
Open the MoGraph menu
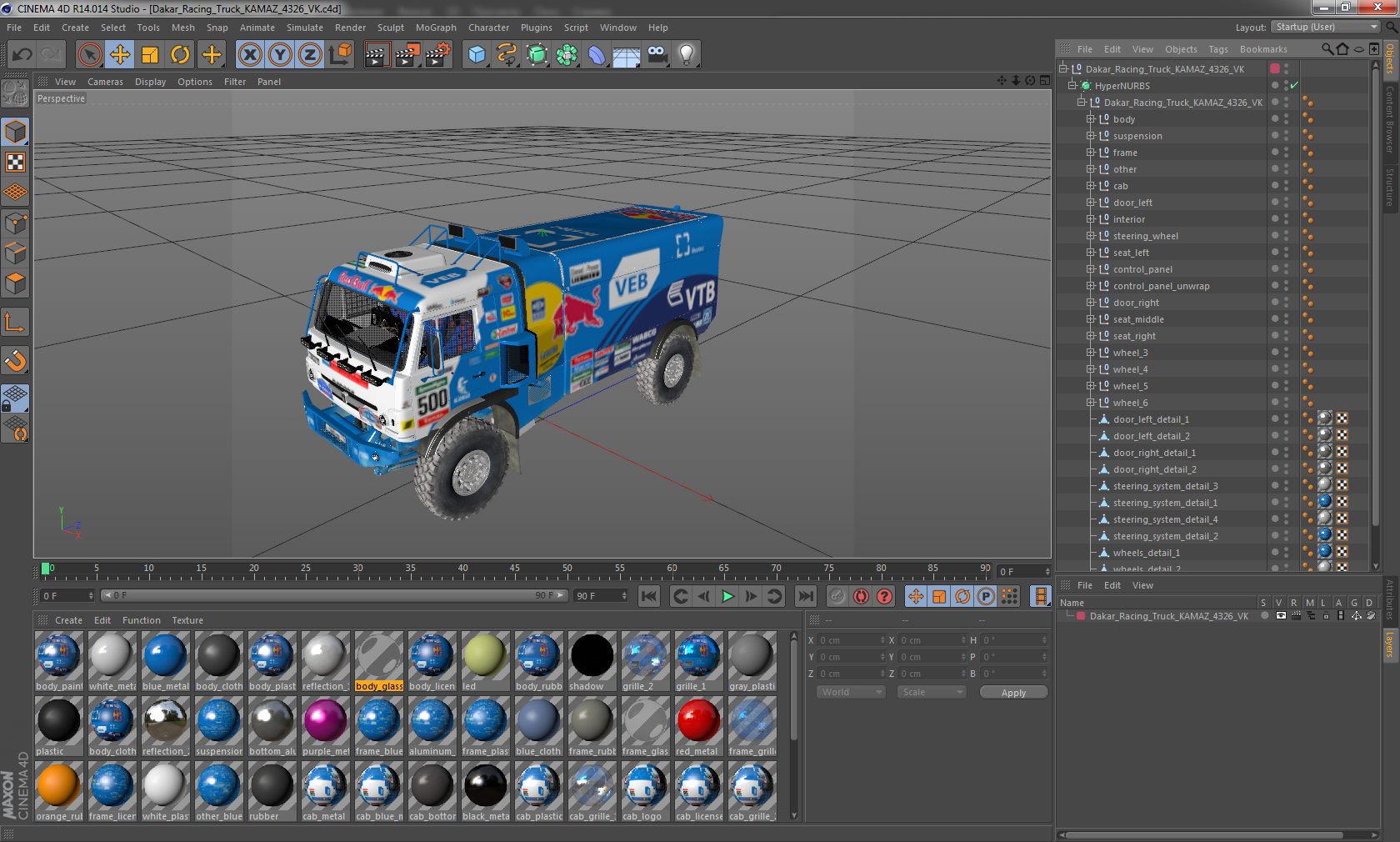(x=436, y=28)
